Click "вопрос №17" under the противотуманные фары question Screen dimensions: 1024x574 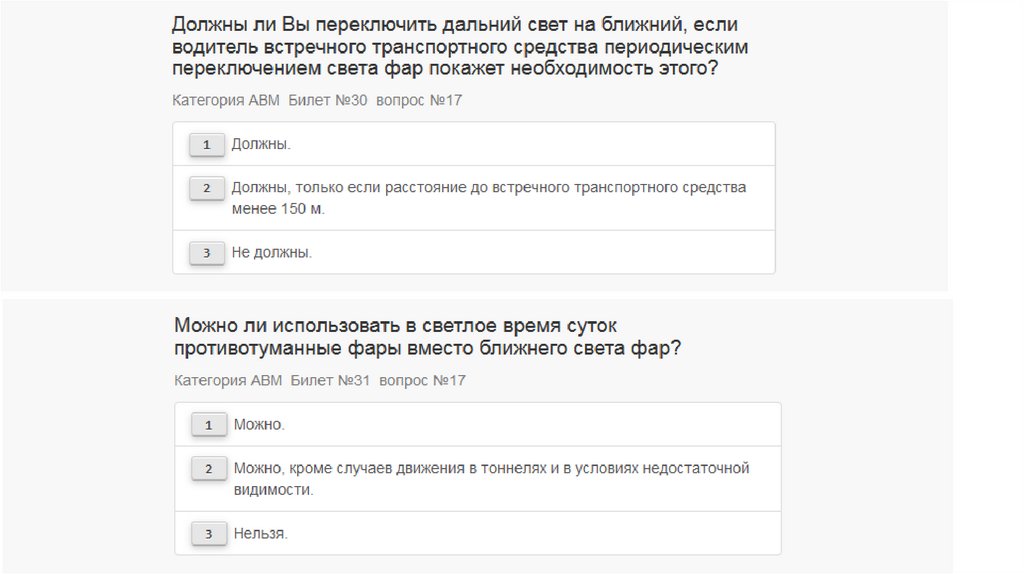tap(422, 380)
